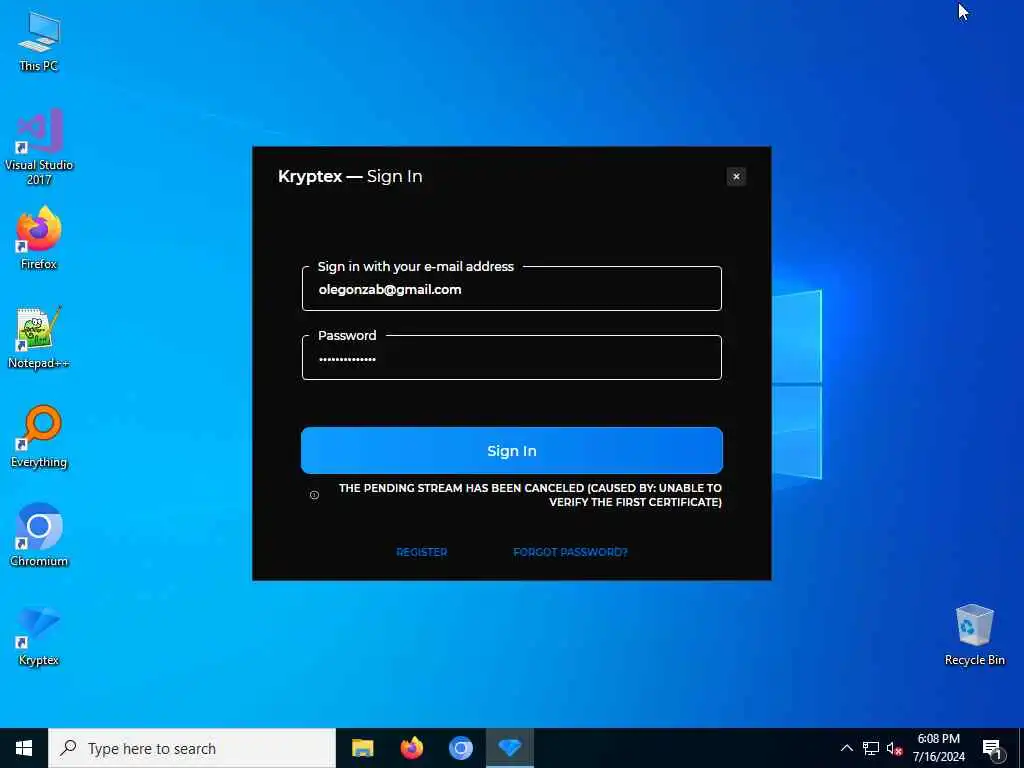This screenshot has height=768, width=1024.
Task: Click the blue Sign In button
Action: [512, 451]
